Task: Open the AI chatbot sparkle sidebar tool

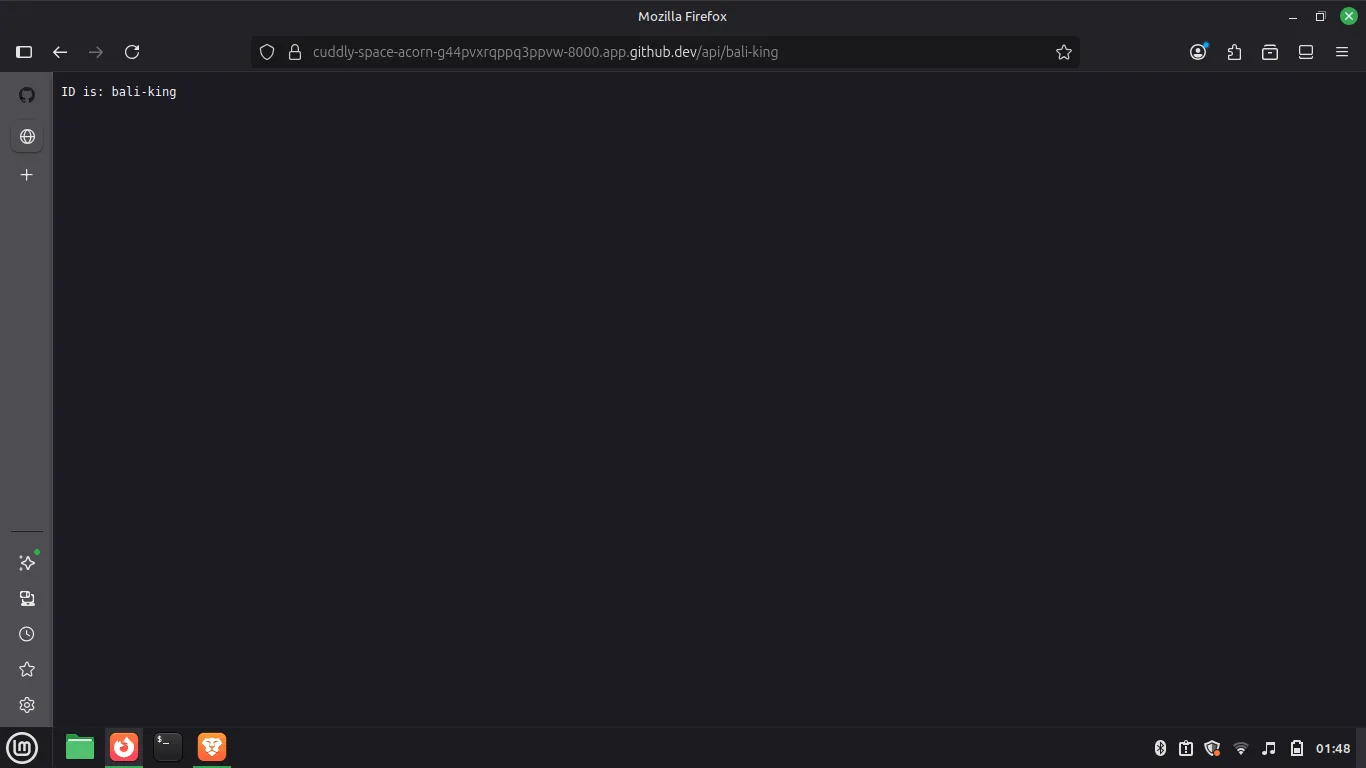Action: 27,563
